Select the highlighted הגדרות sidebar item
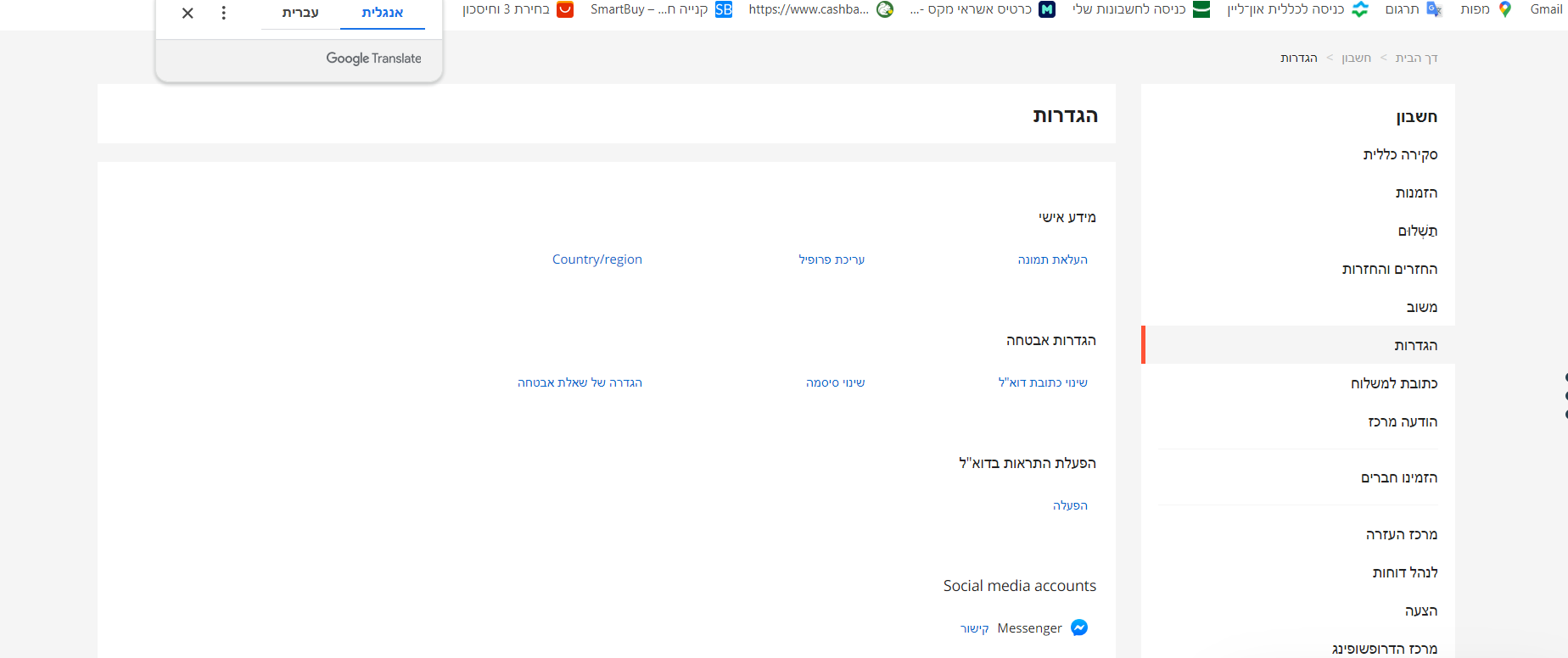 pyautogui.click(x=1298, y=345)
